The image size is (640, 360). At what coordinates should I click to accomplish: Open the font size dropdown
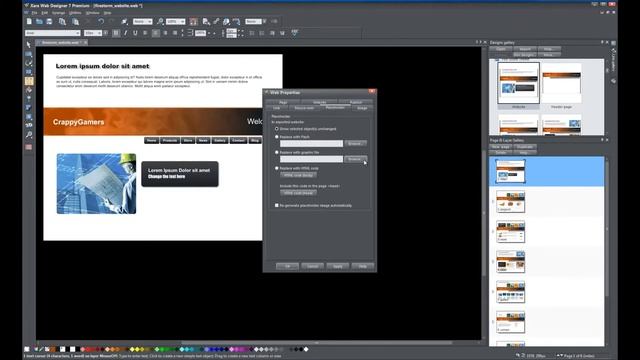pyautogui.click(x=99, y=33)
